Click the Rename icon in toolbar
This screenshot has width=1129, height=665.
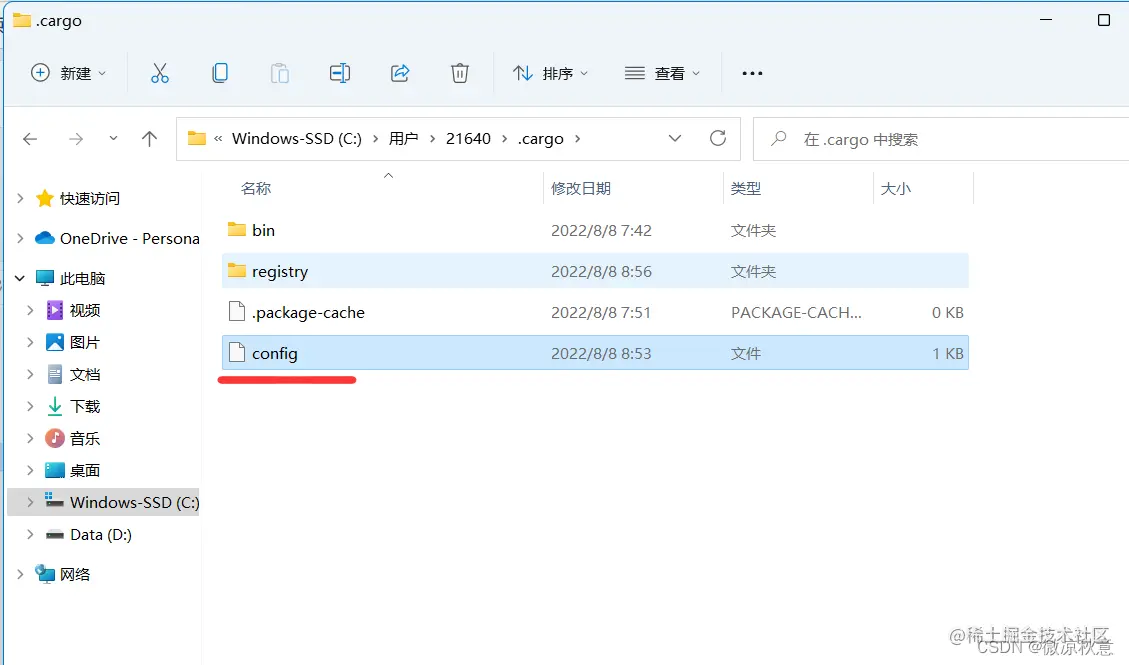[340, 73]
